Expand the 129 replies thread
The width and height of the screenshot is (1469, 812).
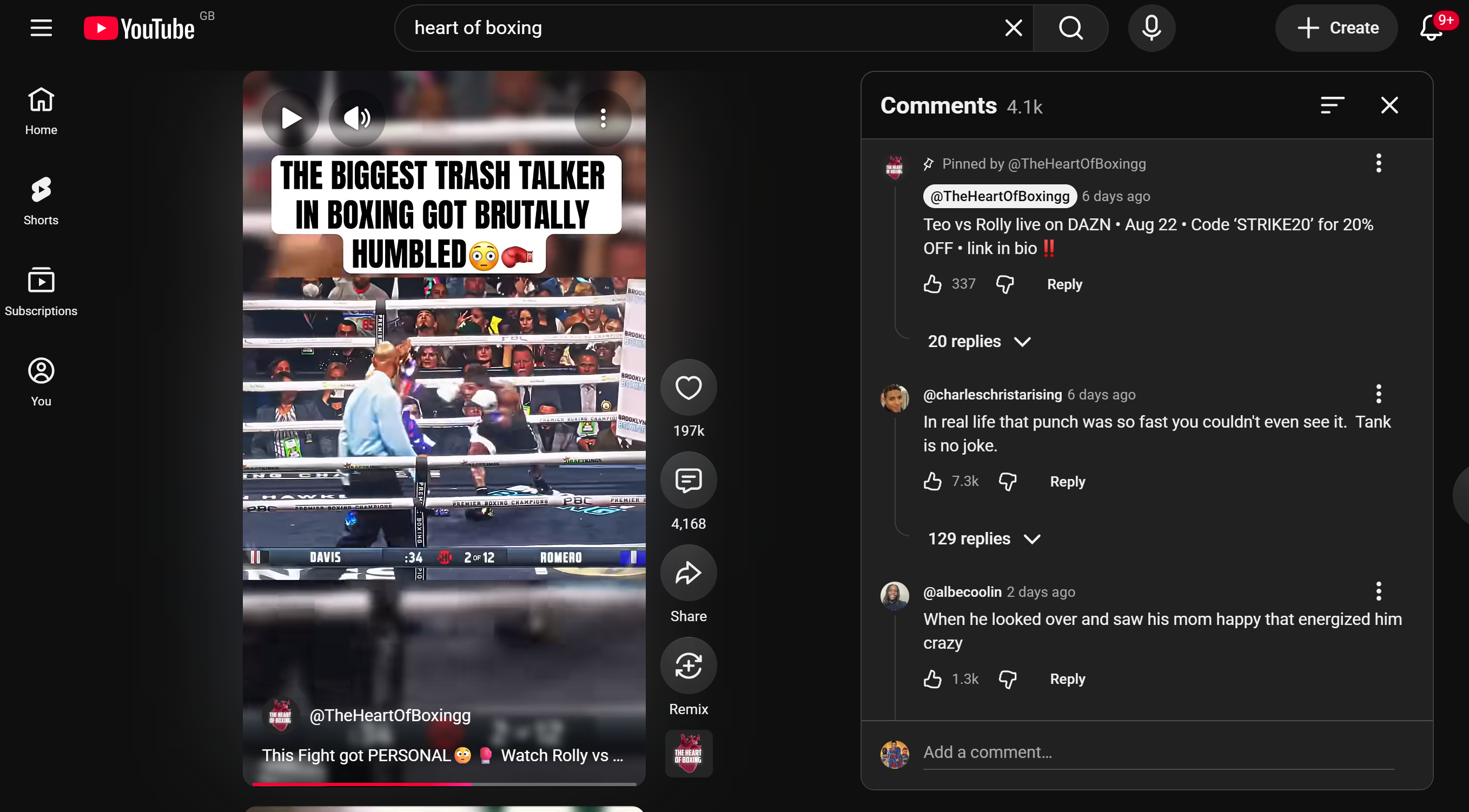pyautogui.click(x=984, y=538)
